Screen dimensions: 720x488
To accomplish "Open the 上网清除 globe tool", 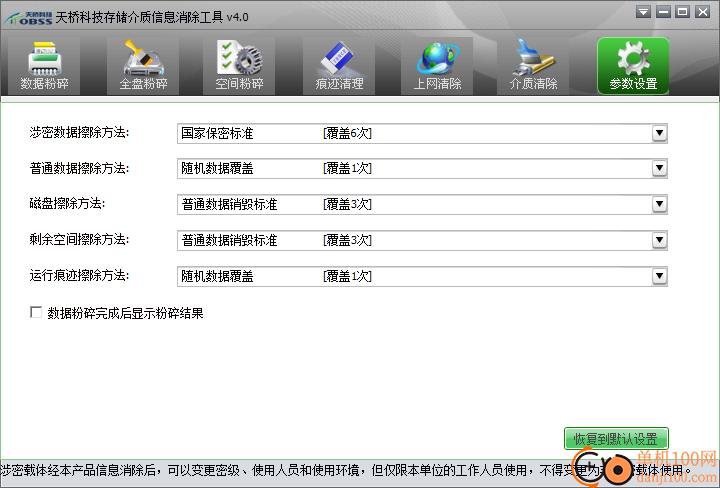I will click(437, 66).
